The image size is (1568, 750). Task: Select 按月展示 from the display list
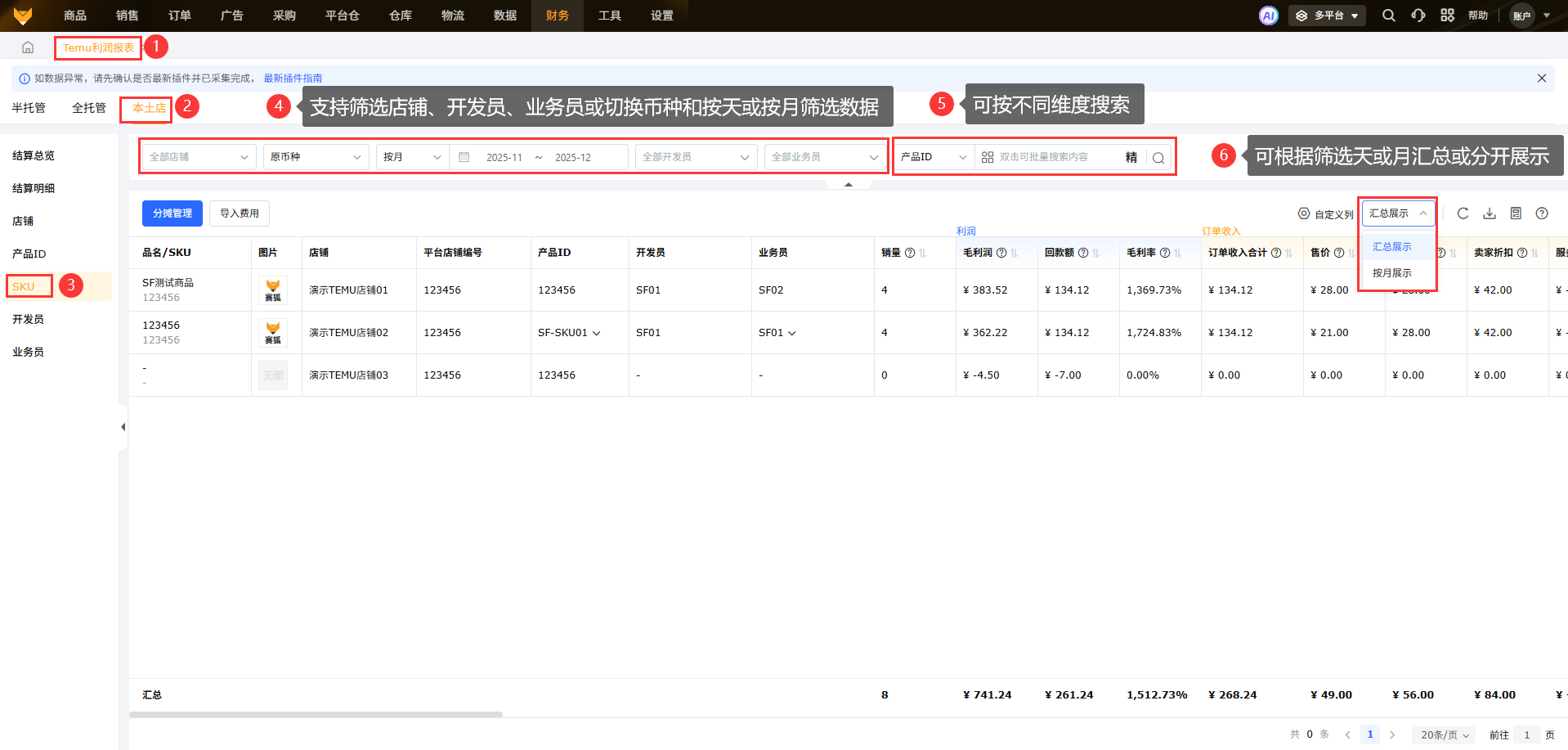pyautogui.click(x=1391, y=273)
